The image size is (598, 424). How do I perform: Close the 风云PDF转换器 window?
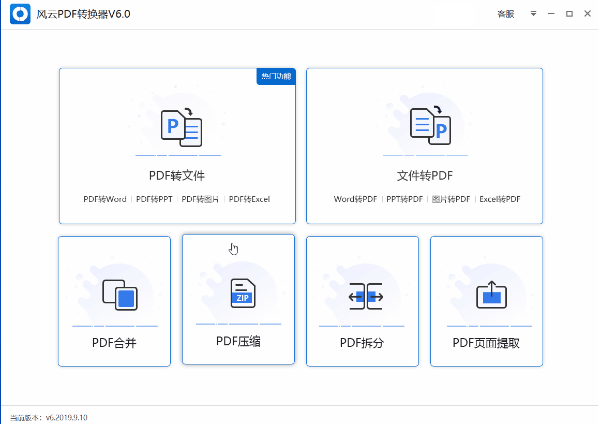587,14
